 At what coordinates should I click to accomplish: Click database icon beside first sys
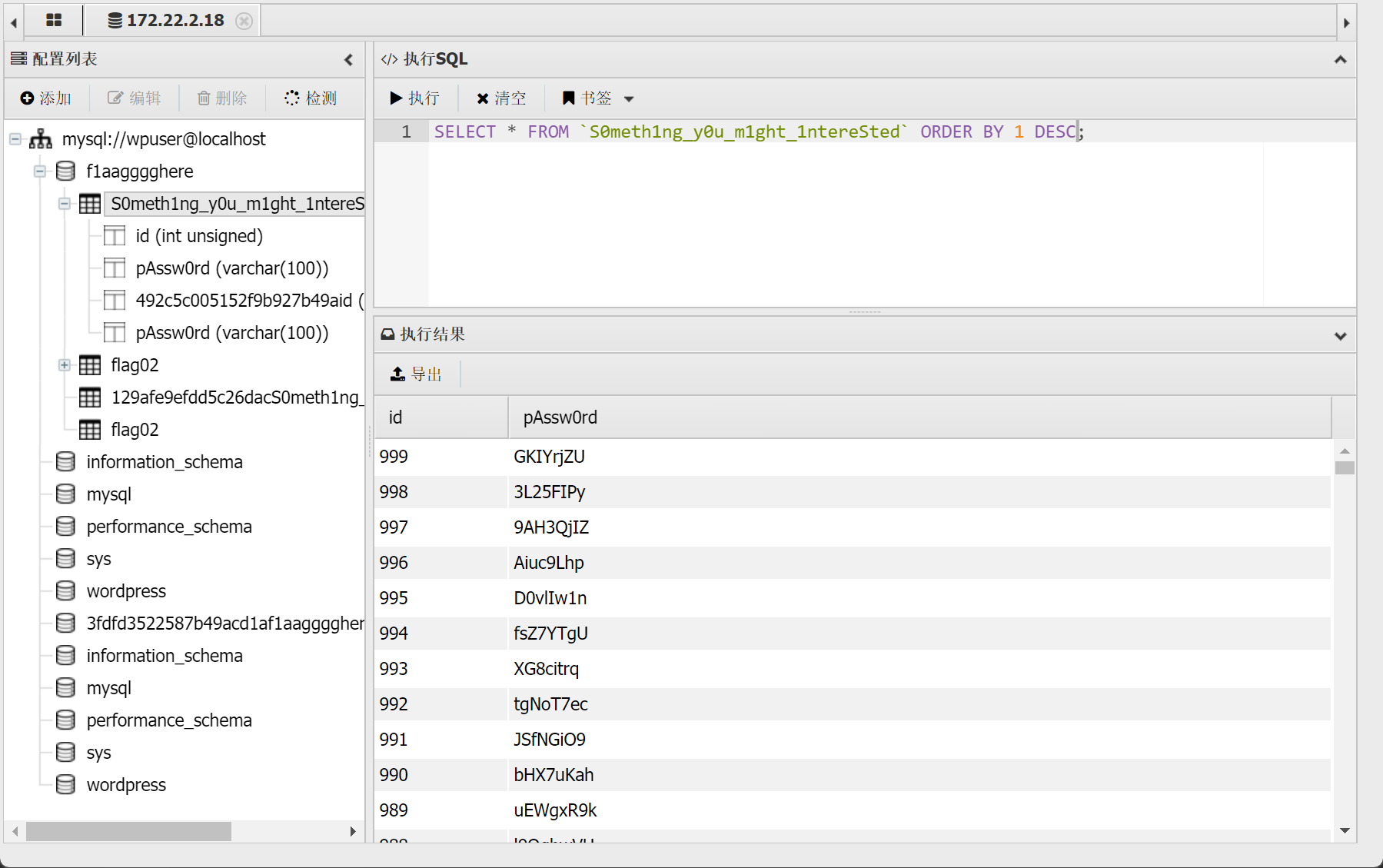click(x=65, y=559)
